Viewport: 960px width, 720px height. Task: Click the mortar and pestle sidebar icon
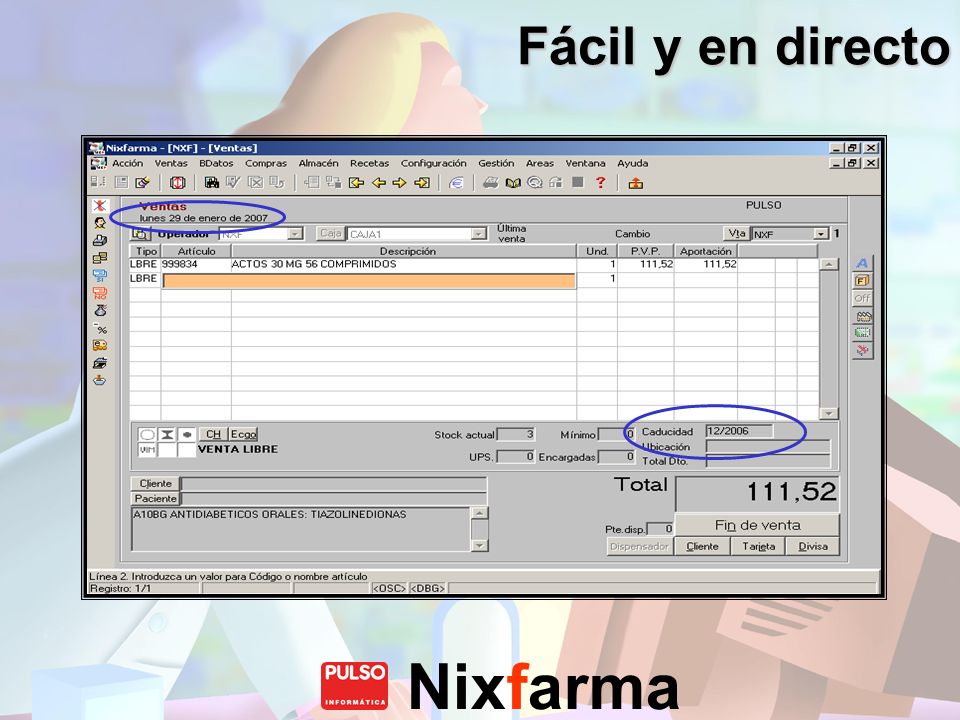tap(100, 380)
